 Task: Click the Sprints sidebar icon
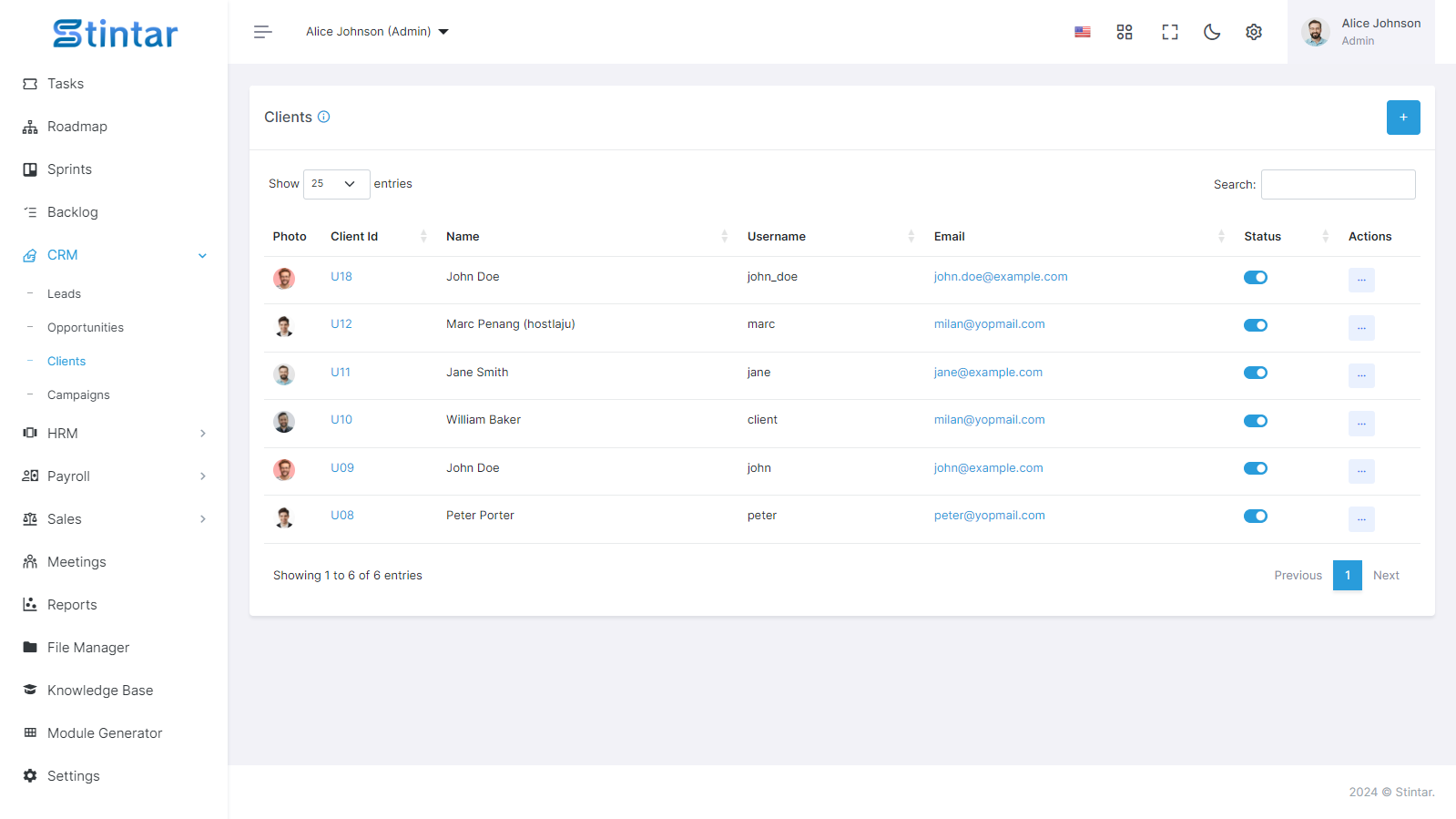click(30, 169)
